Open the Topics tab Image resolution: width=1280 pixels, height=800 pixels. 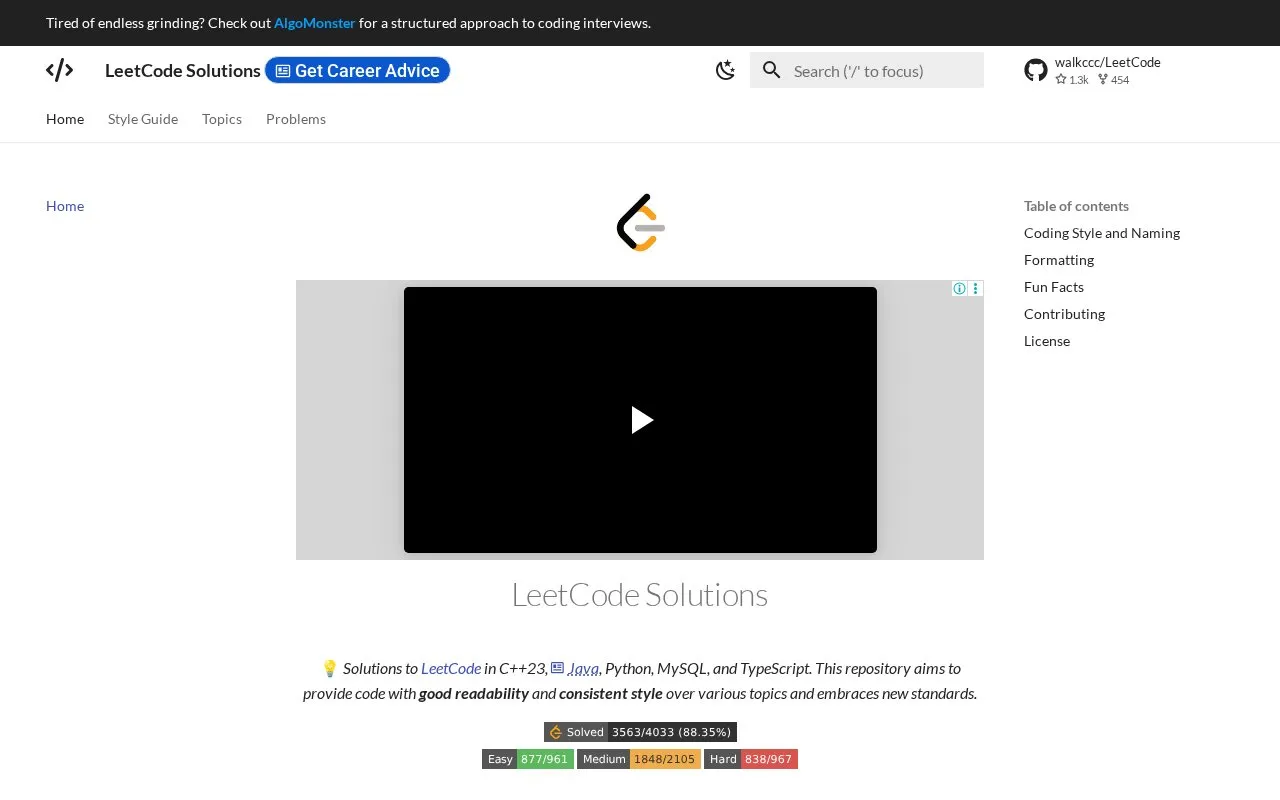(222, 119)
